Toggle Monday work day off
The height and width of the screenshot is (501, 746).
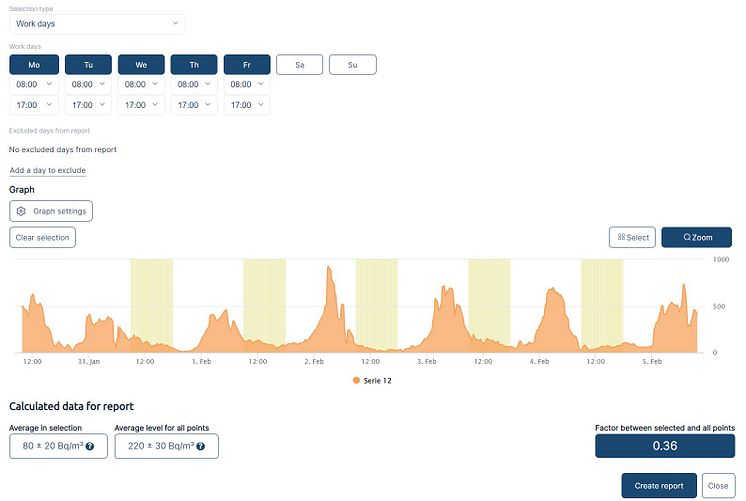[x=33, y=65]
